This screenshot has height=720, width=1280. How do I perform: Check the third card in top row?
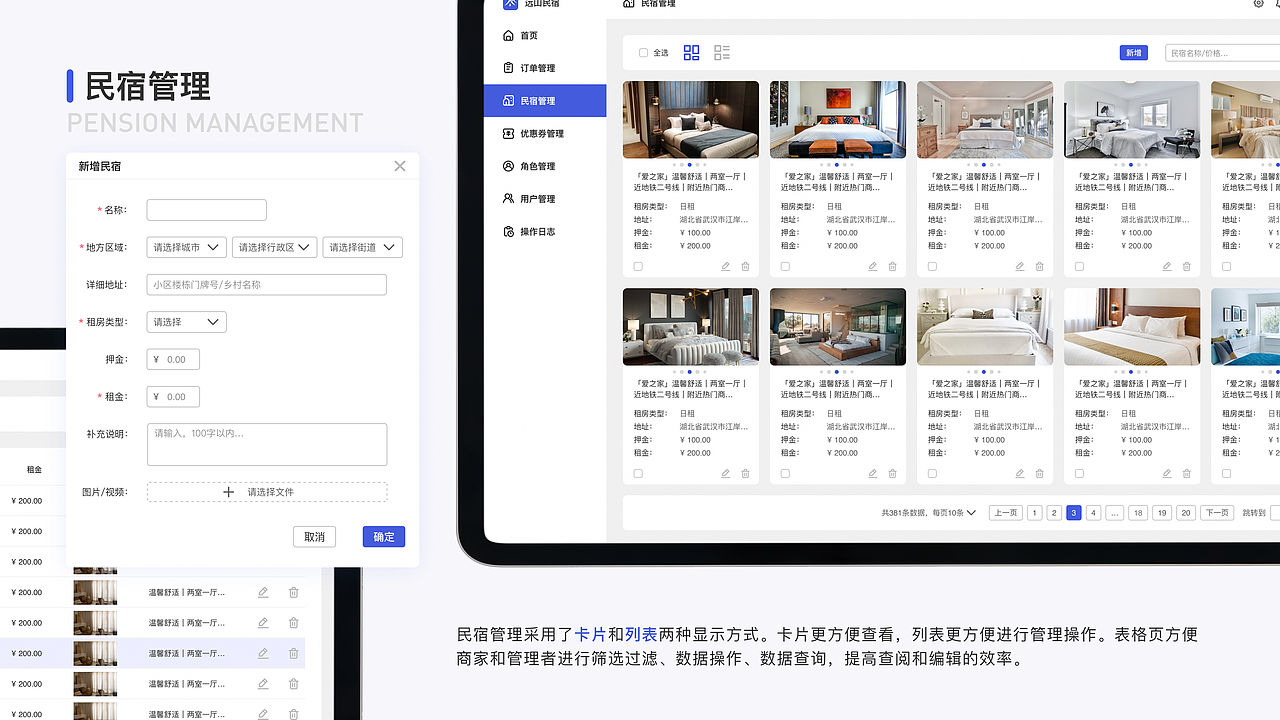pos(932,267)
